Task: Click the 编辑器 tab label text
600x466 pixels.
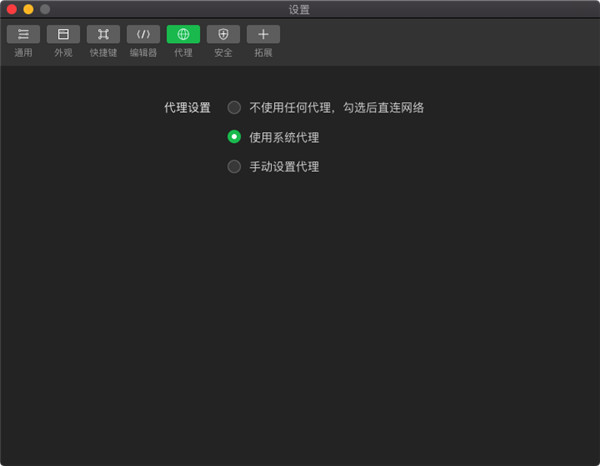Action: point(143,52)
